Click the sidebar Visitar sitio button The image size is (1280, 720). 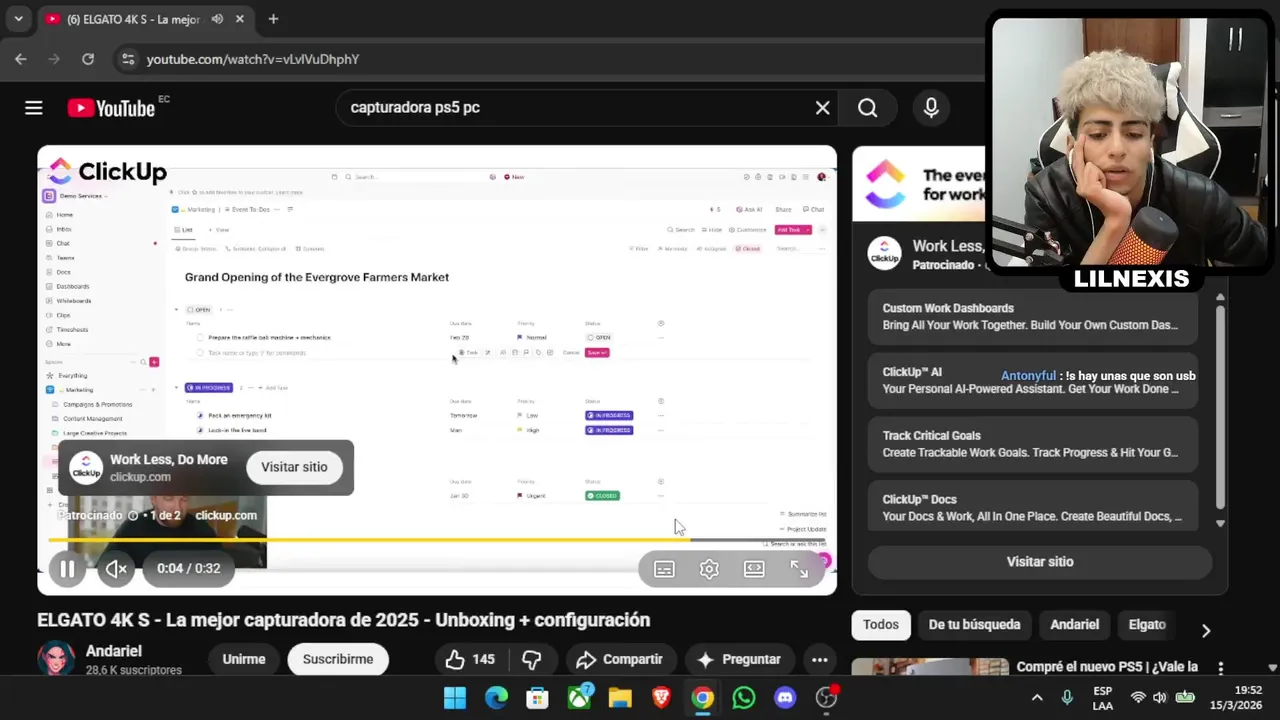click(1040, 562)
